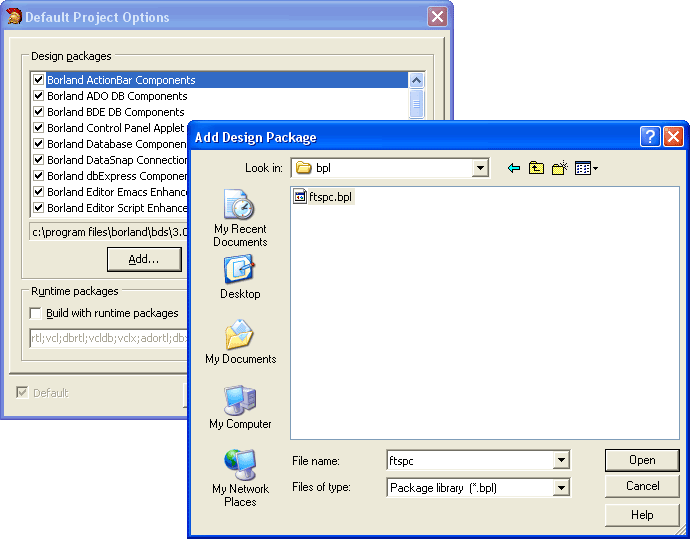Go back using the blue arrow icon
Viewport: 690px width, 539px height.
point(514,168)
